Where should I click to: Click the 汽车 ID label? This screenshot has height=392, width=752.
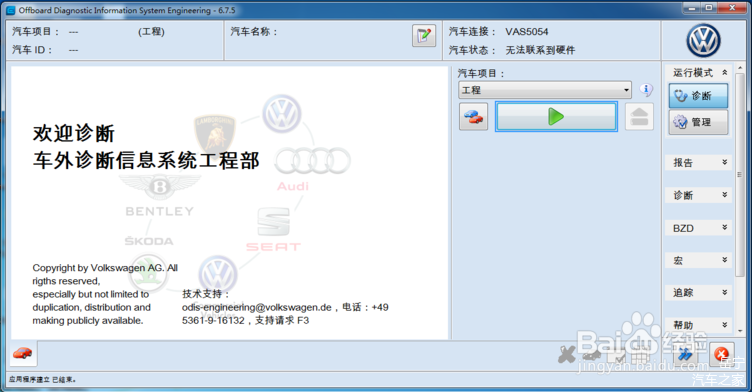(x=32, y=50)
